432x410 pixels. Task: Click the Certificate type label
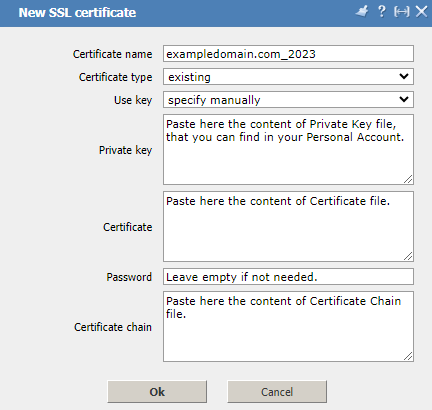click(x=116, y=77)
